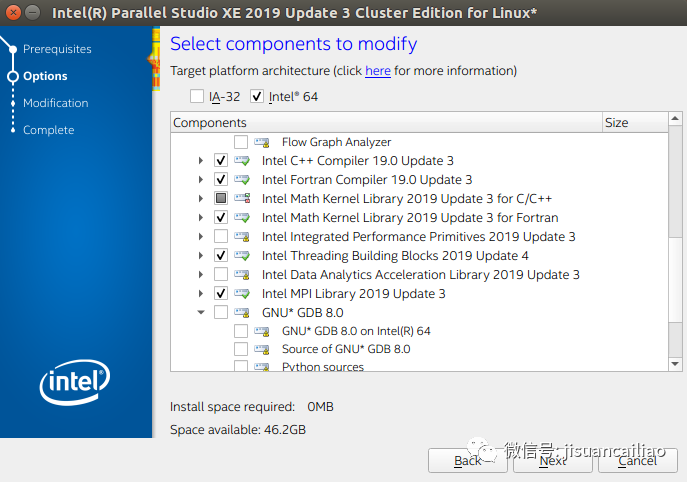Viewport: 687px width, 482px height.
Task: Click the GDB 8.0 on Intel(R) 64 icon
Action: coord(262,331)
